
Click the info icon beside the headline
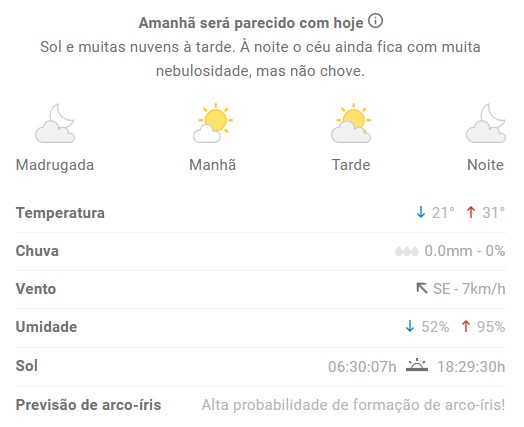click(375, 22)
